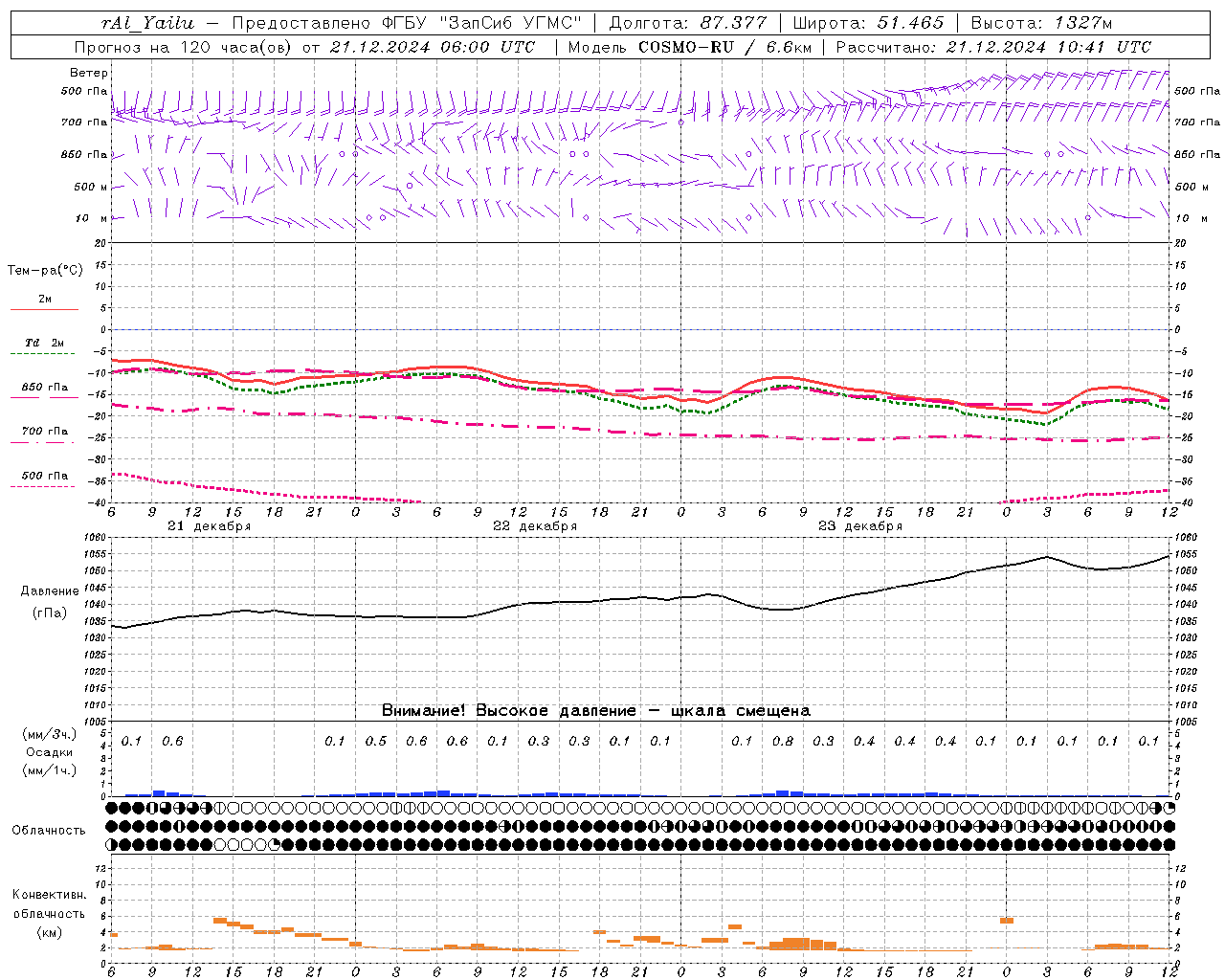Viewport: 1225px width, 980px height.
Task: Click the station name rAl_Yailu
Action: coord(148,23)
